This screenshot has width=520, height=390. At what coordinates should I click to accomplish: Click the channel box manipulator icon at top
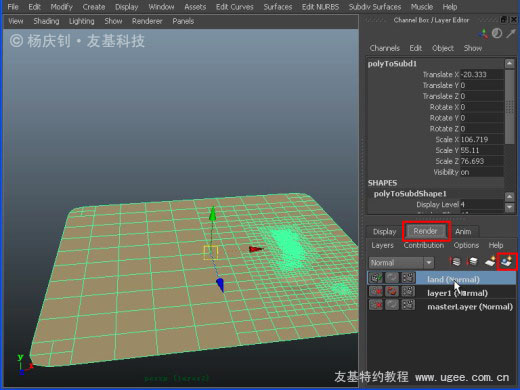coord(483,34)
